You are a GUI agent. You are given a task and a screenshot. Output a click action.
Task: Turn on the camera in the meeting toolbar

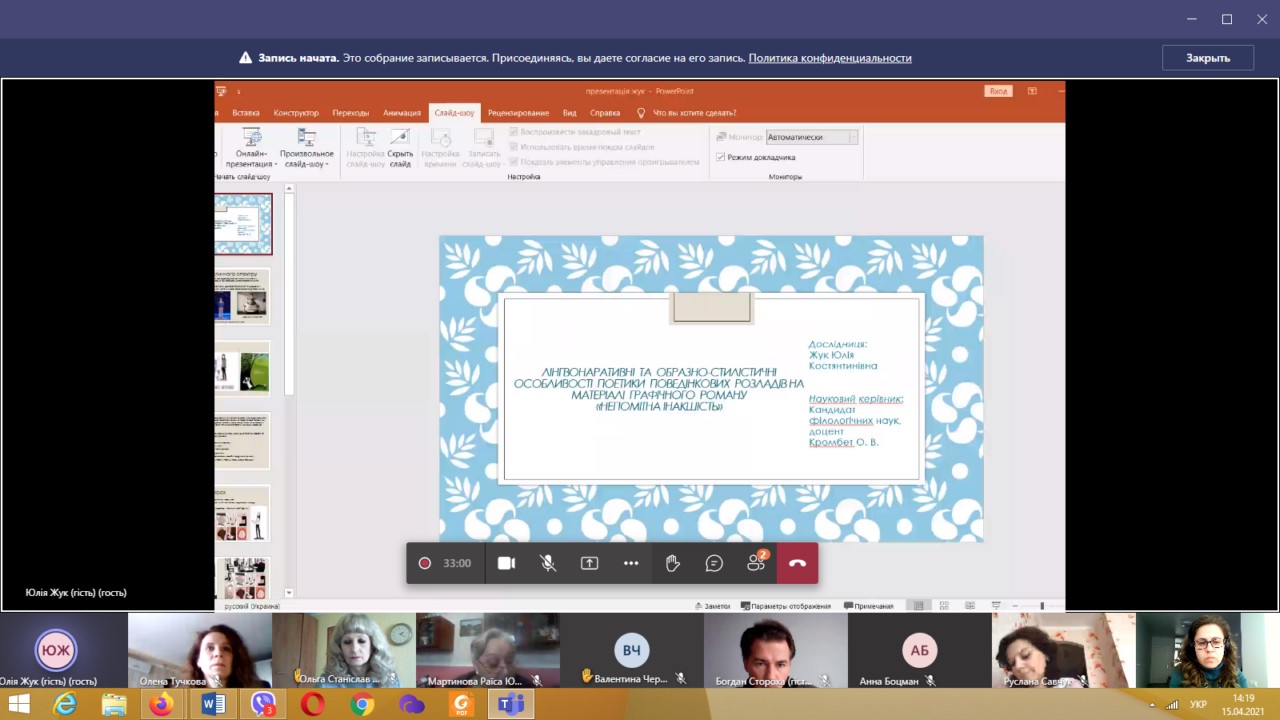[x=507, y=563]
